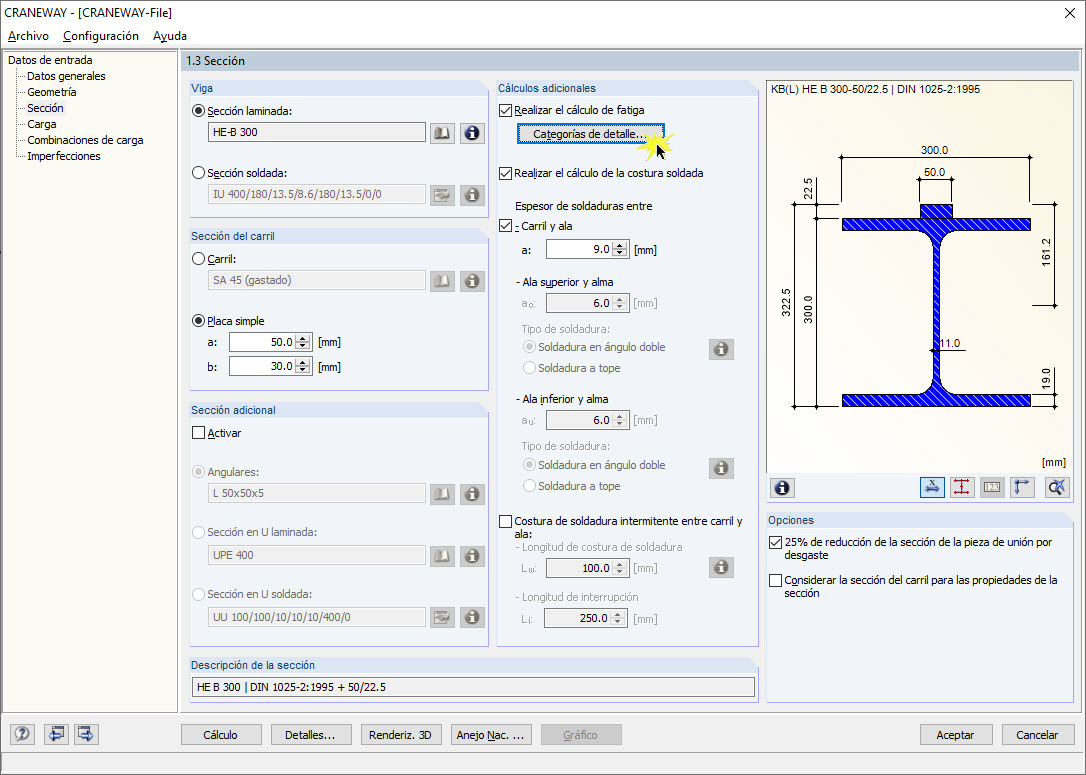Select Sección laminada radio option
The width and height of the screenshot is (1086, 775).
[199, 111]
